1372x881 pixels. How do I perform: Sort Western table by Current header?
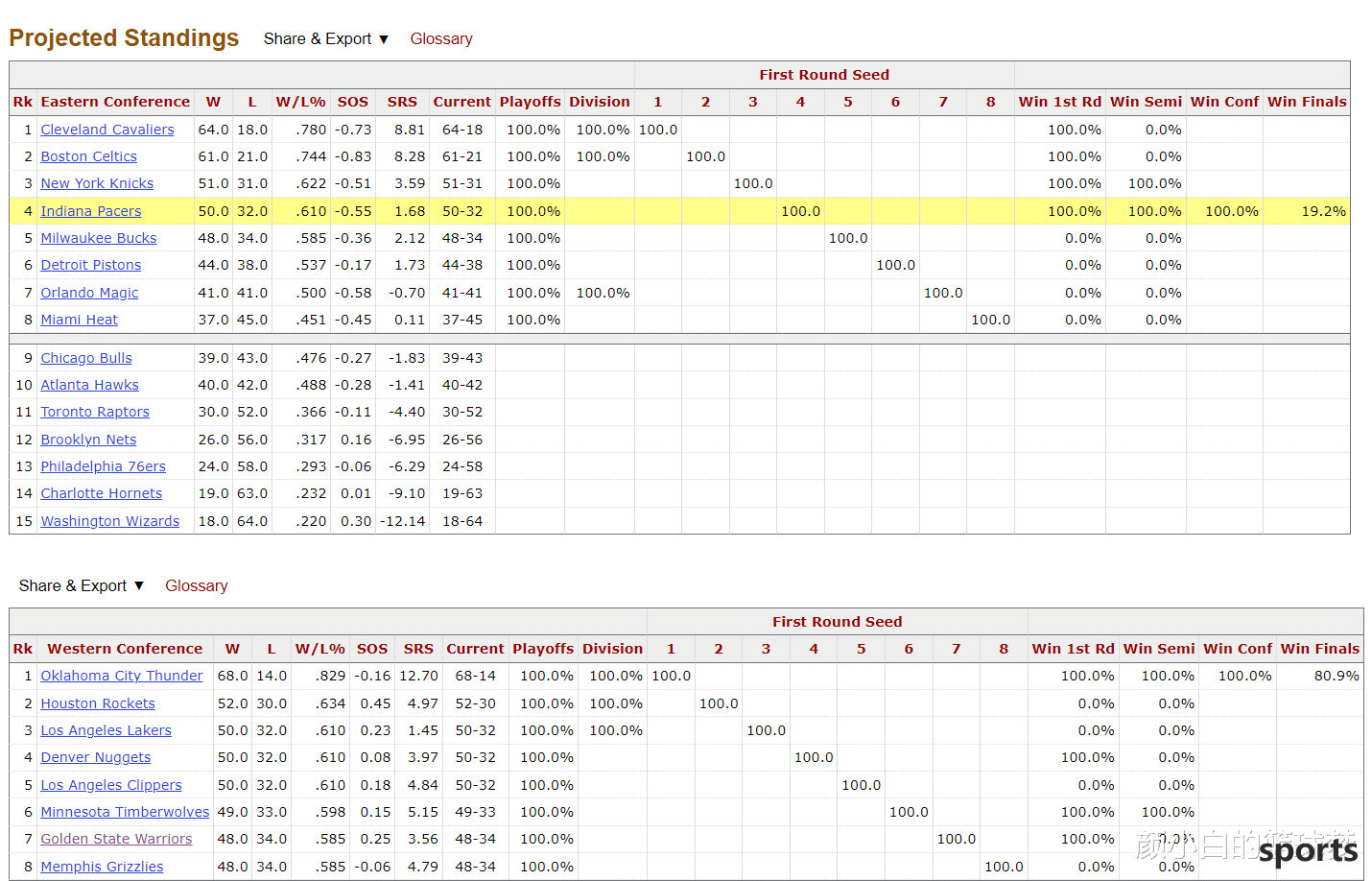click(475, 649)
